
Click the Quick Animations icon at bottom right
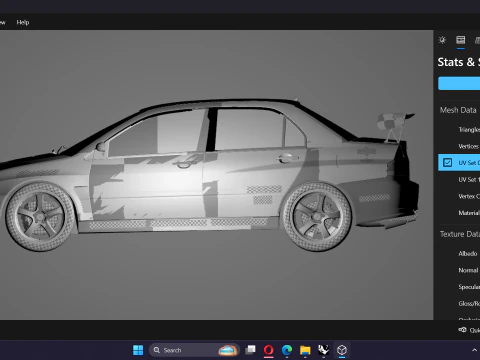(x=463, y=330)
